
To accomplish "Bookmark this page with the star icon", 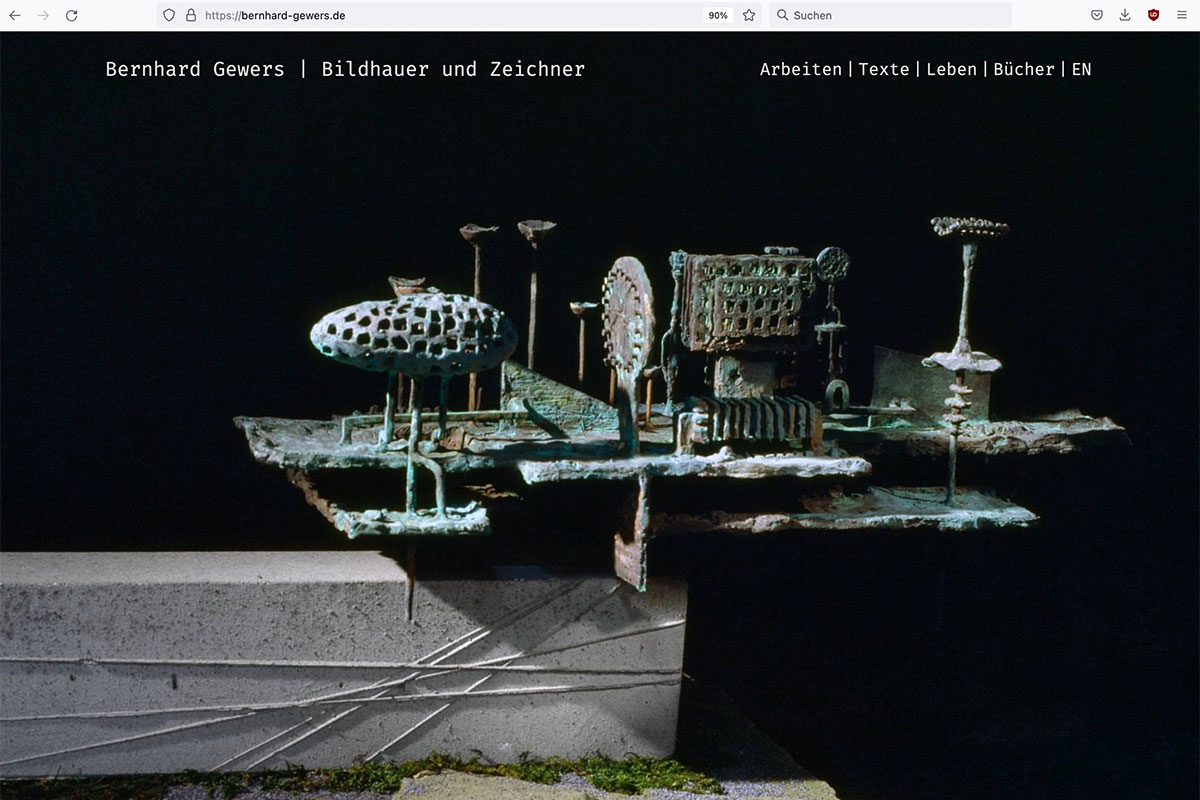I will pyautogui.click(x=749, y=15).
